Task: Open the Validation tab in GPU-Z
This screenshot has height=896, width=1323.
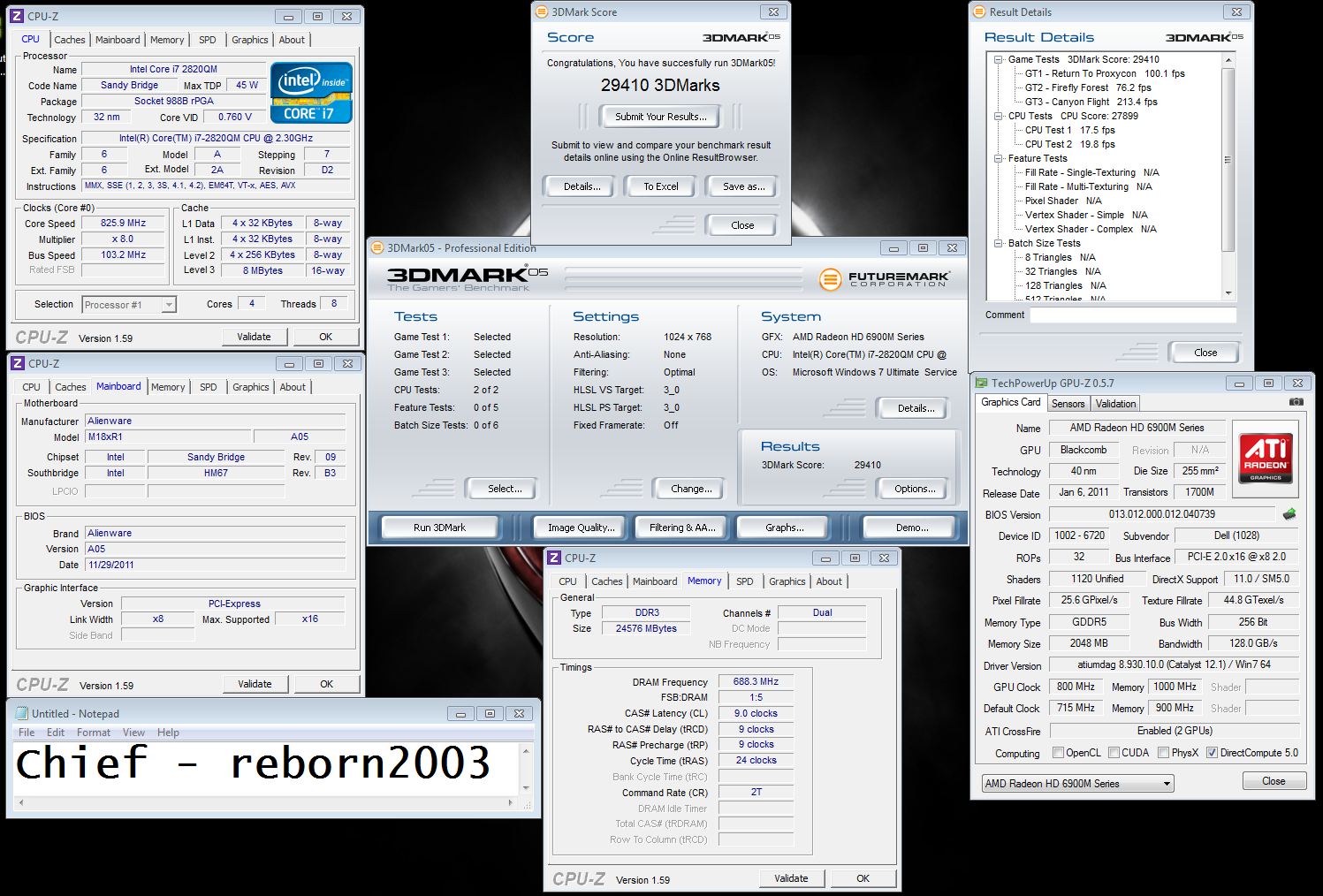Action: coord(1115,404)
